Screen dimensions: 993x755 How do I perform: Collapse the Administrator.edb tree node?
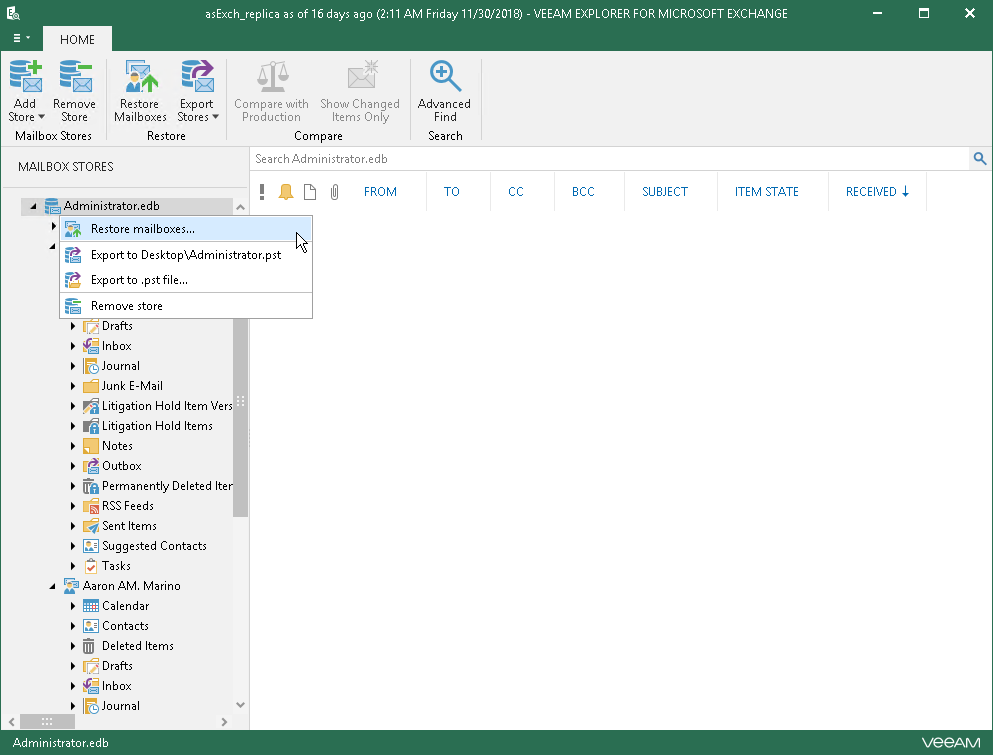click(x=33, y=206)
